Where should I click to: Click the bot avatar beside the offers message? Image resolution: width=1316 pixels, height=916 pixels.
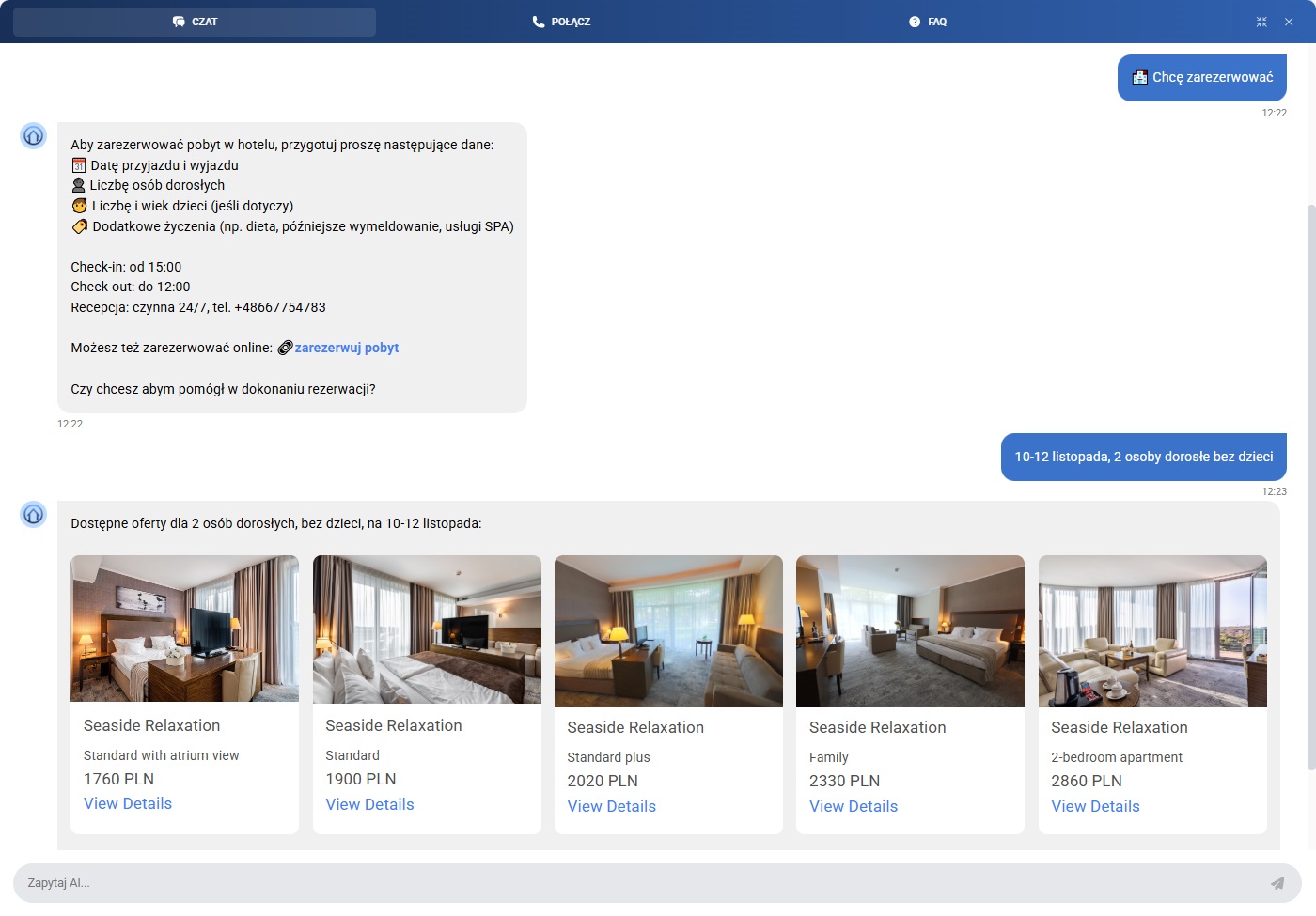34,515
